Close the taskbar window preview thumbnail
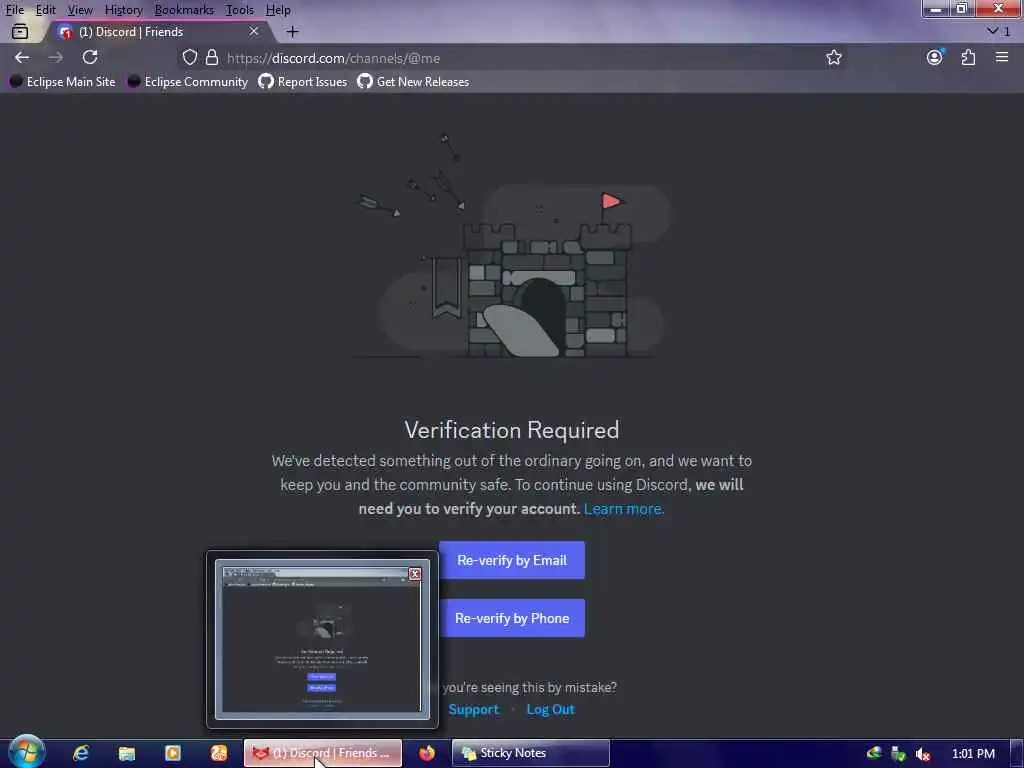1024x768 pixels. (x=415, y=573)
